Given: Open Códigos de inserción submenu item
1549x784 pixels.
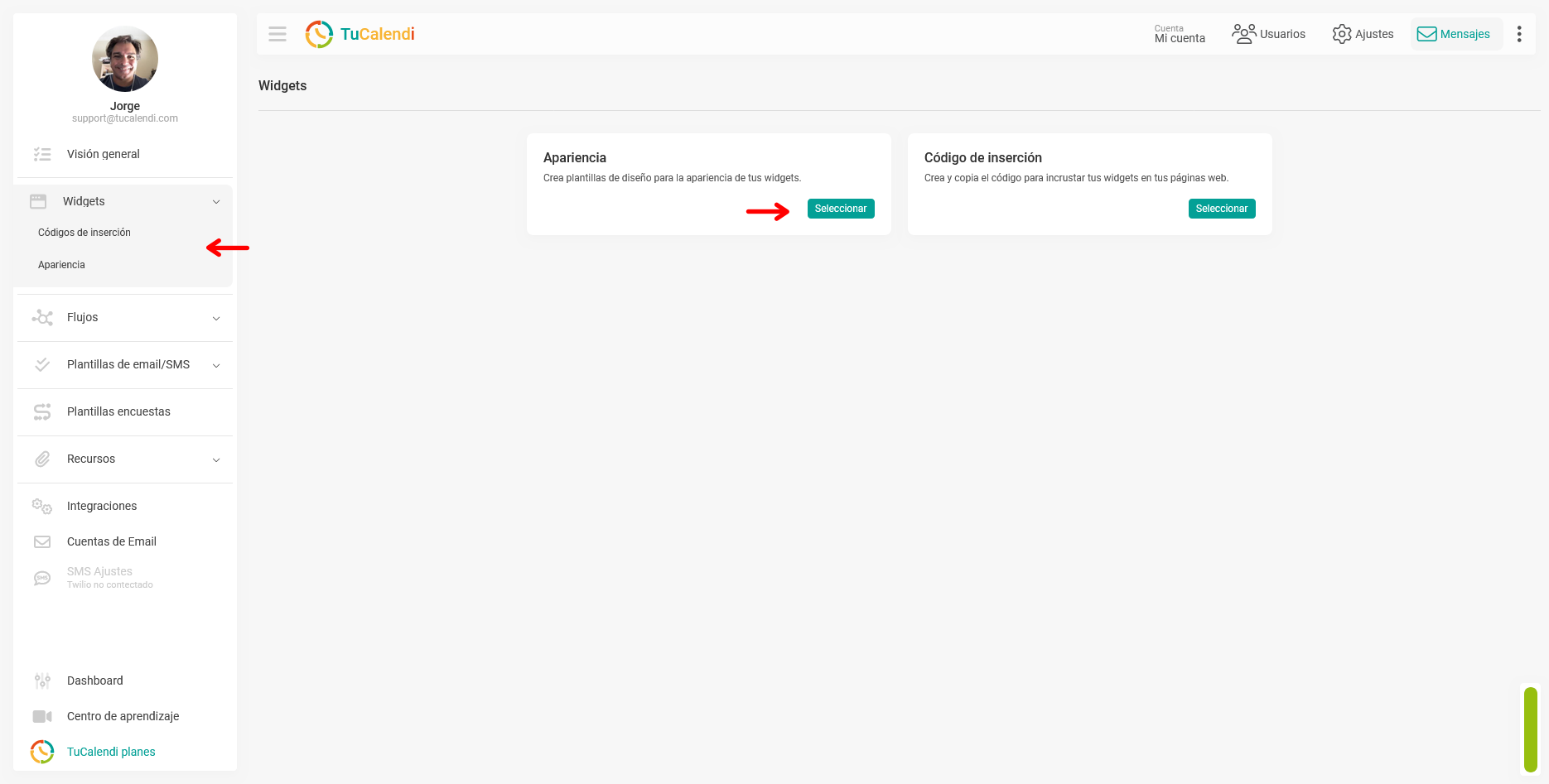Looking at the screenshot, I should point(84,233).
